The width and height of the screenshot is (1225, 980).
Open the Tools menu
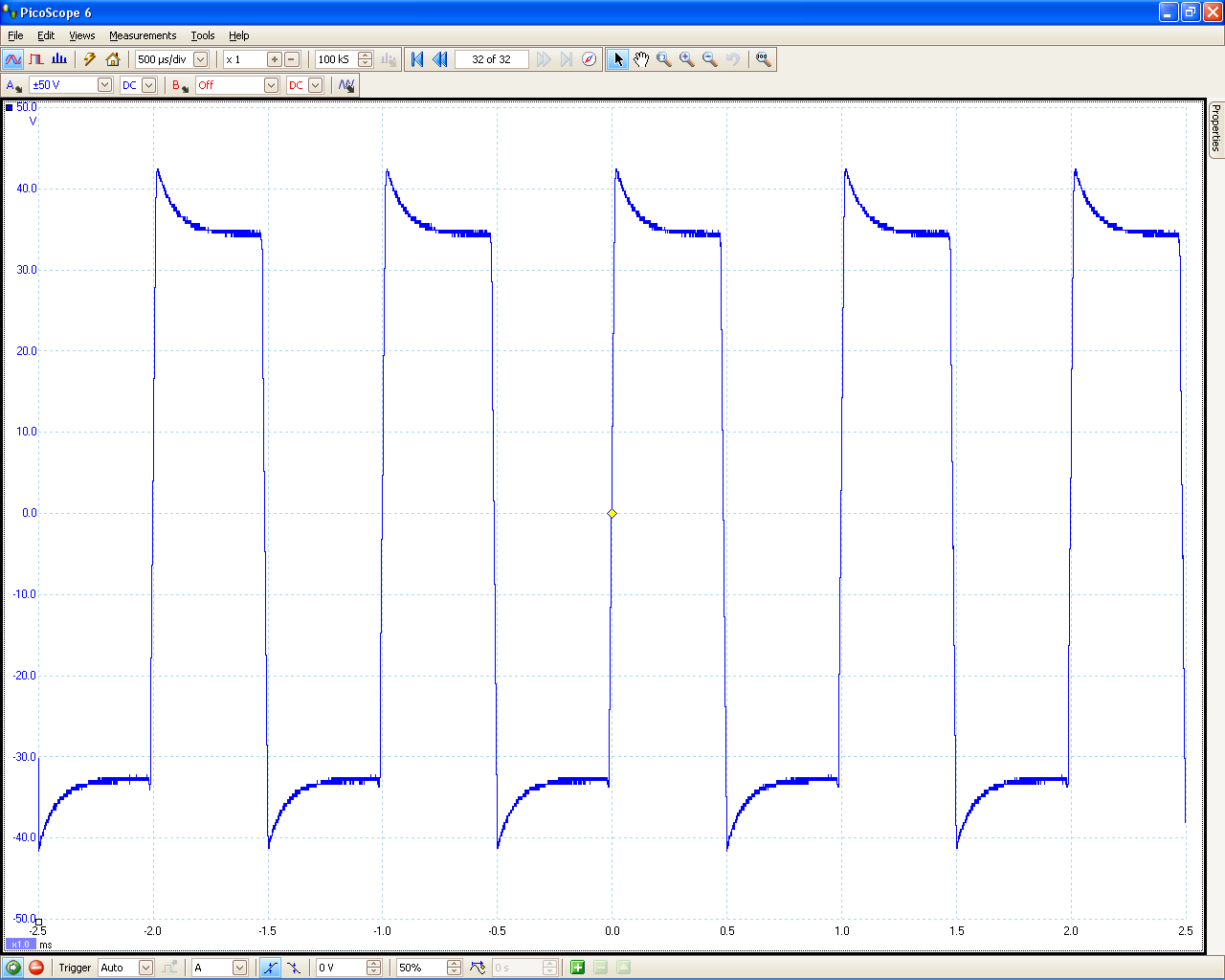[203, 35]
